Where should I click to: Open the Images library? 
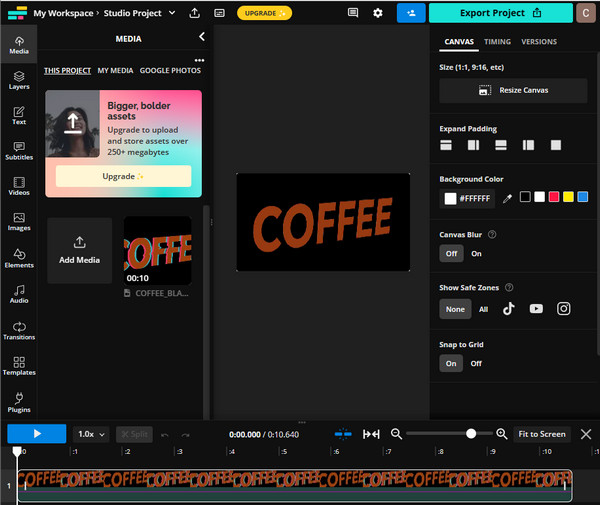click(19, 222)
